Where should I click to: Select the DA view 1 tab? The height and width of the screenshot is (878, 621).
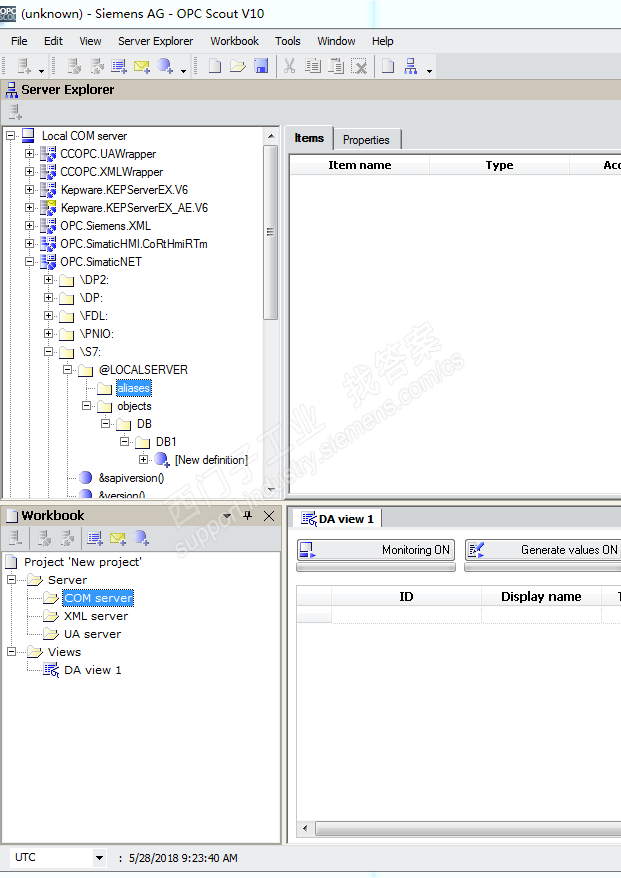[338, 519]
